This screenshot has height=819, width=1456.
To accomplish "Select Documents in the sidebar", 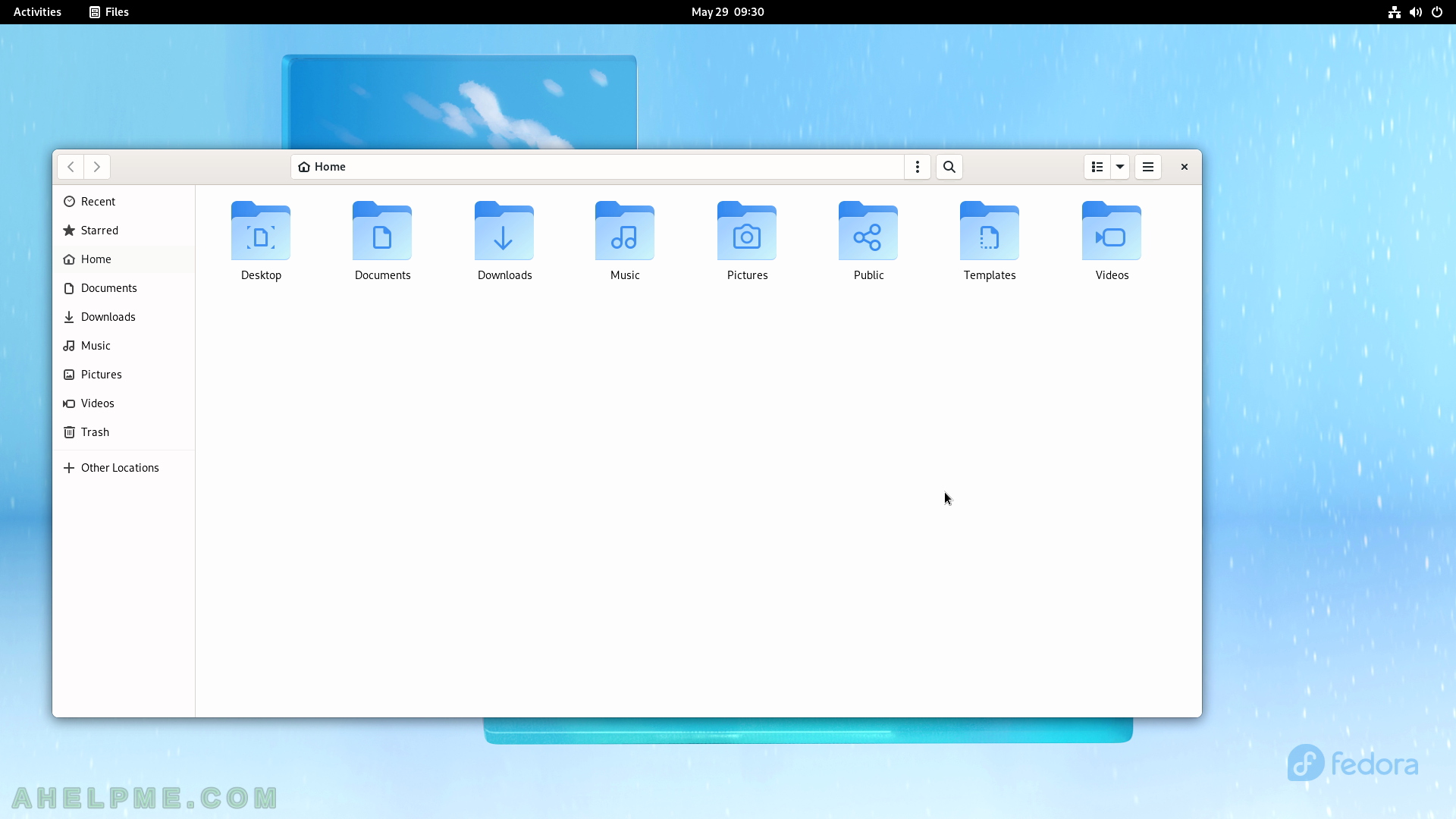I will (x=124, y=288).
